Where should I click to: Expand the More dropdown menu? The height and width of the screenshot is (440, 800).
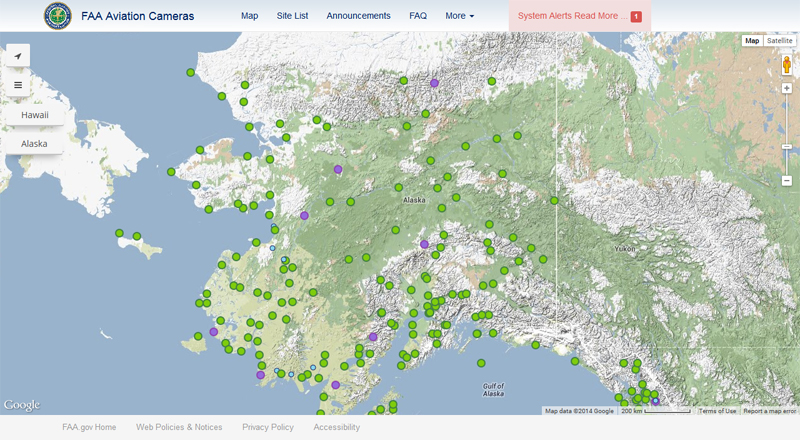click(x=459, y=16)
